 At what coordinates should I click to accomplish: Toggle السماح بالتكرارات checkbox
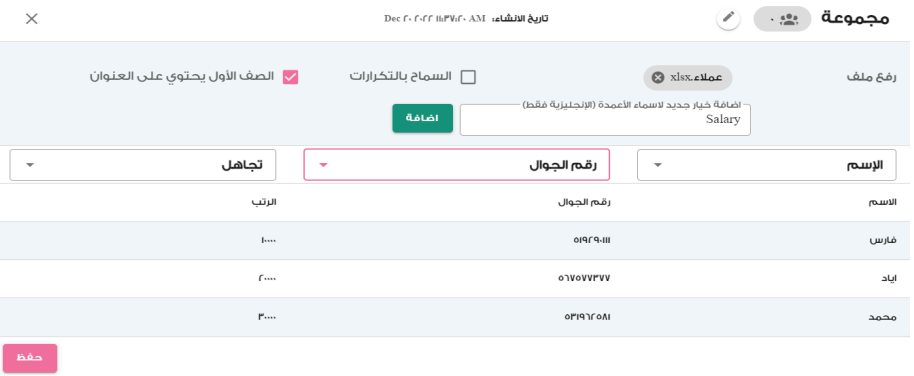coord(468,78)
